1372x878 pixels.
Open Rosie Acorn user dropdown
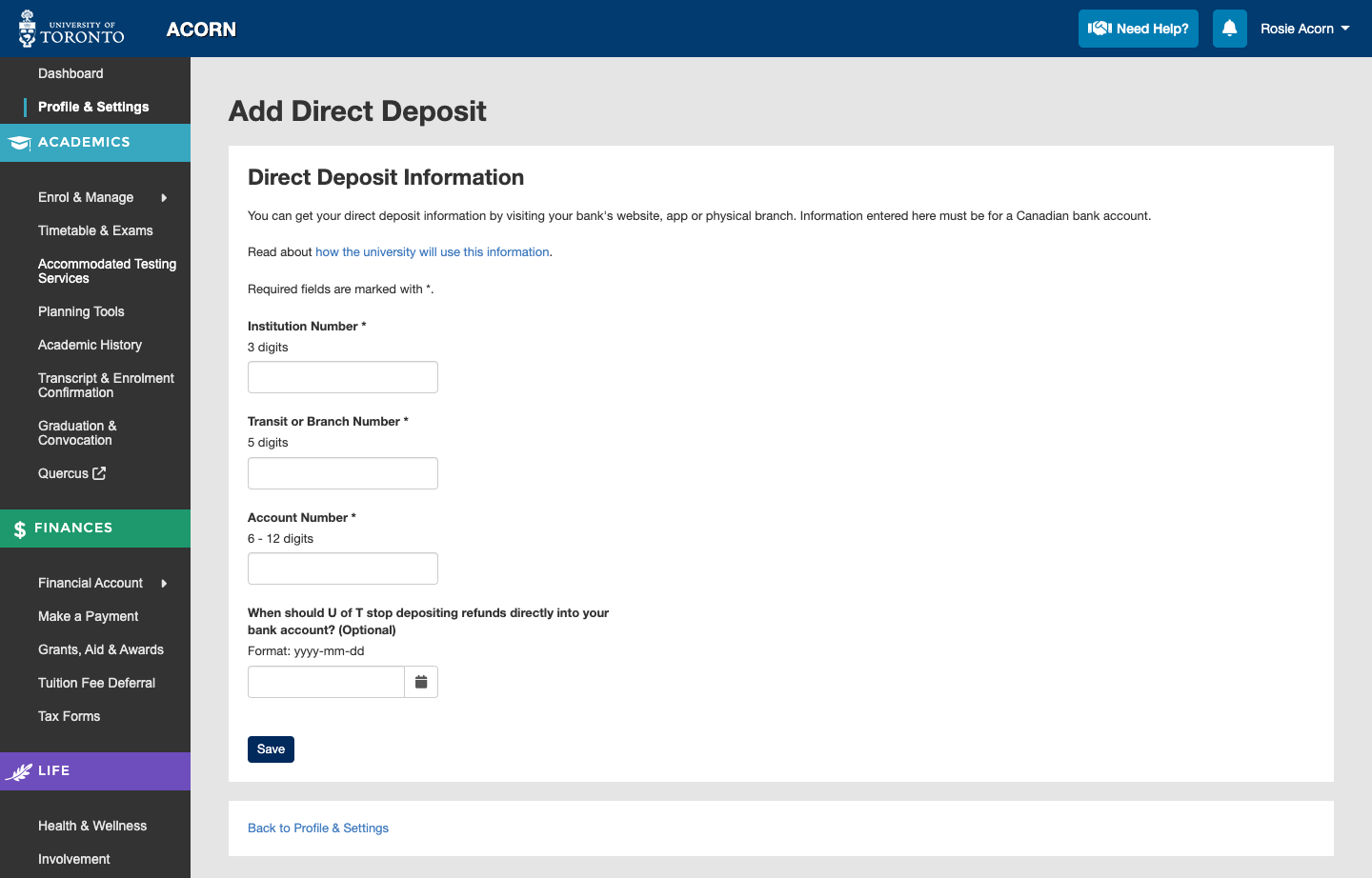[x=1304, y=29]
